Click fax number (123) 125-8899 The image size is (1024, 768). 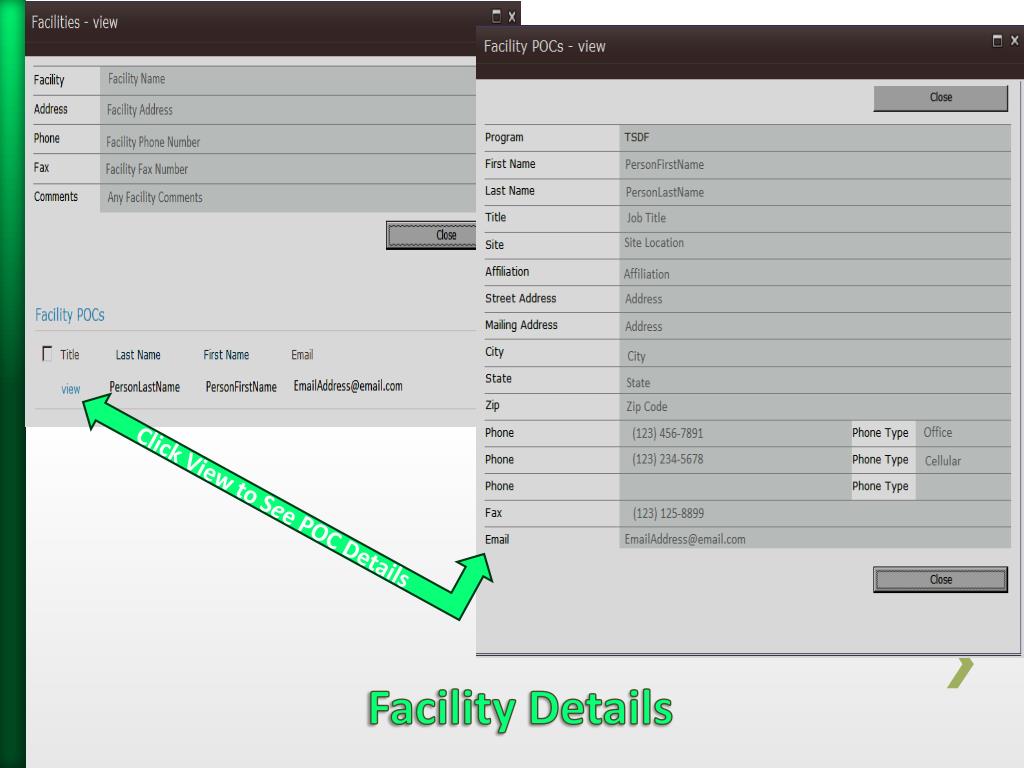[x=668, y=513]
